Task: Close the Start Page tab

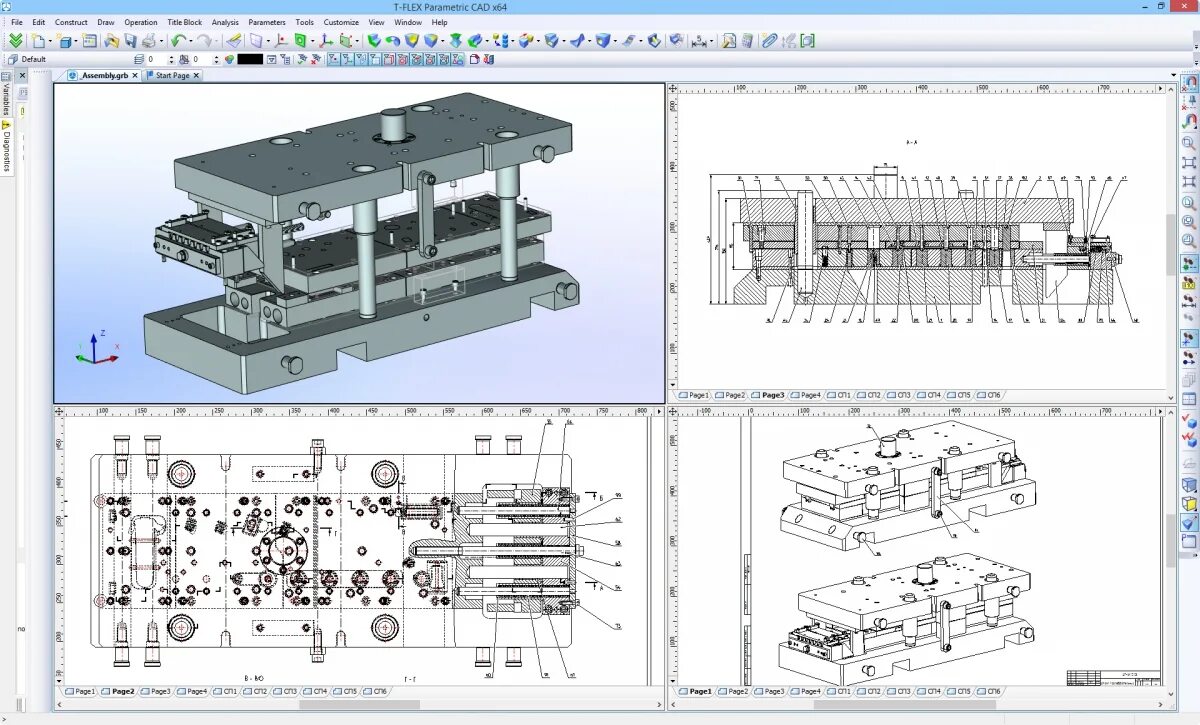Action: tap(196, 75)
